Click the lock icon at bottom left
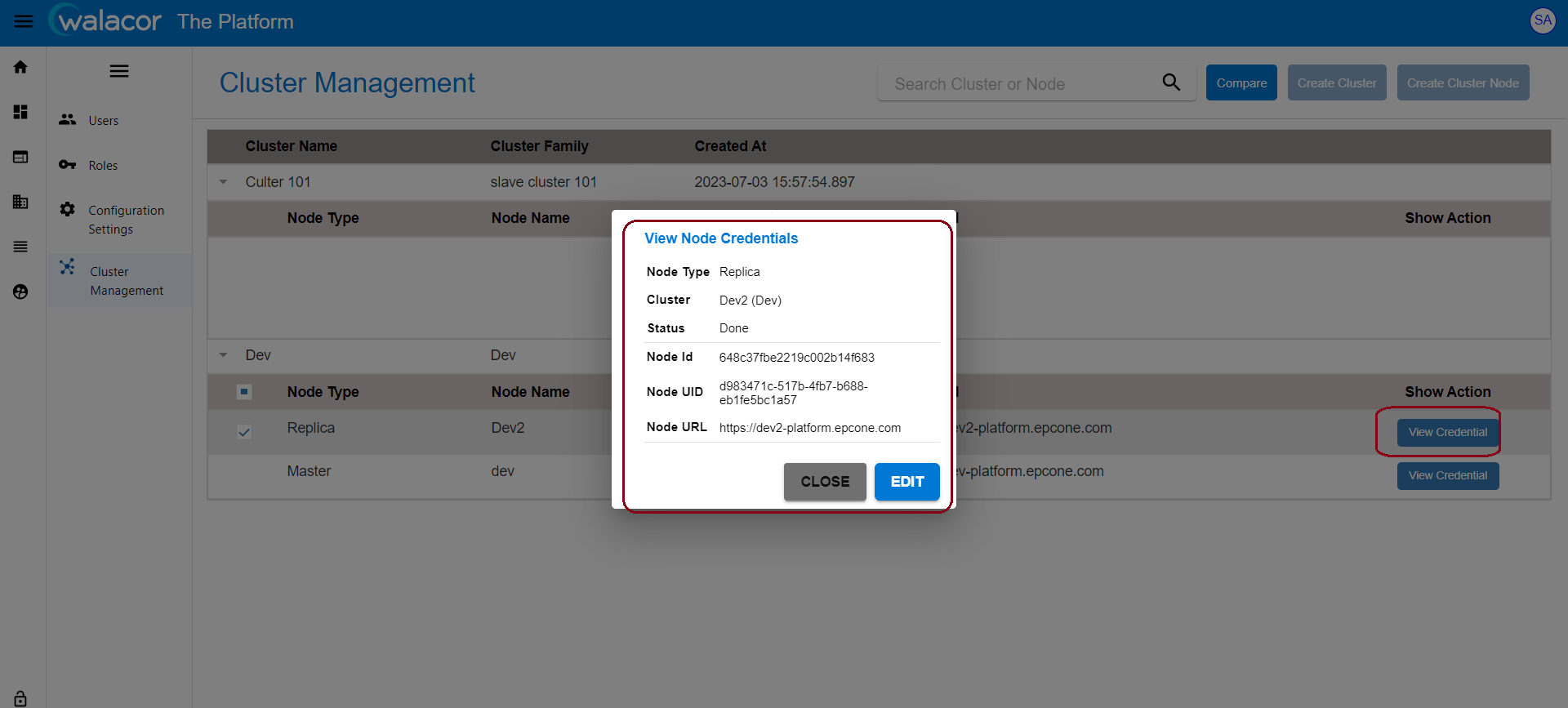 coord(20,698)
